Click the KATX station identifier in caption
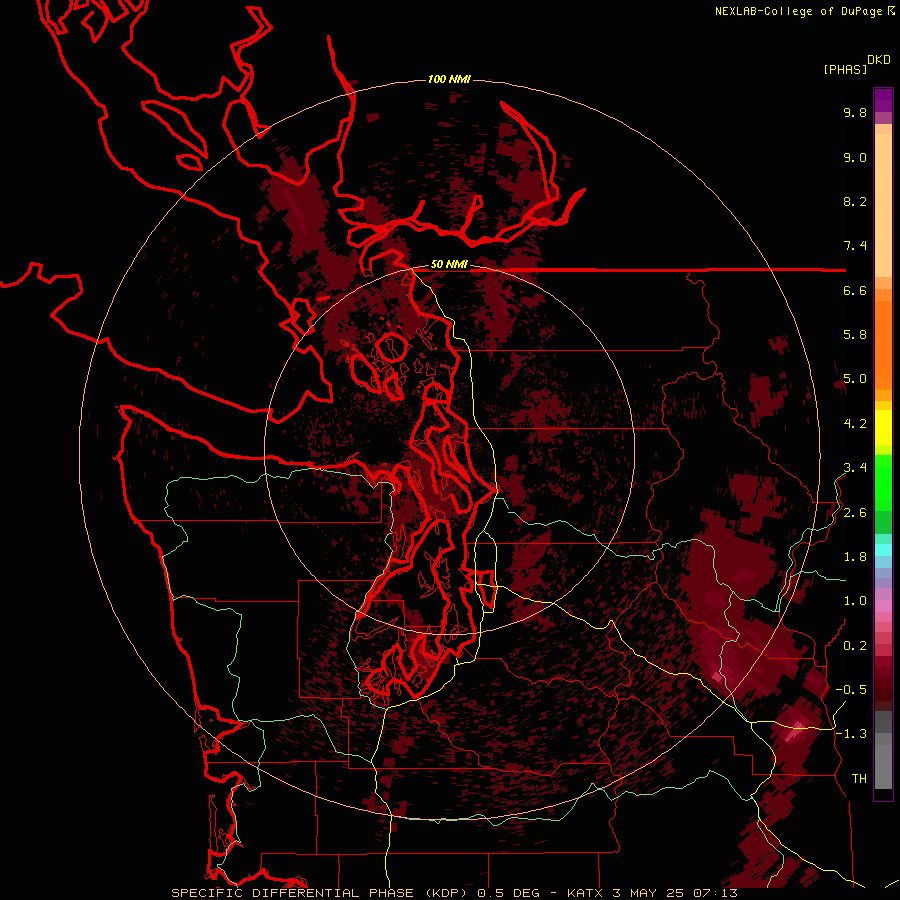900x900 pixels. pos(585,893)
